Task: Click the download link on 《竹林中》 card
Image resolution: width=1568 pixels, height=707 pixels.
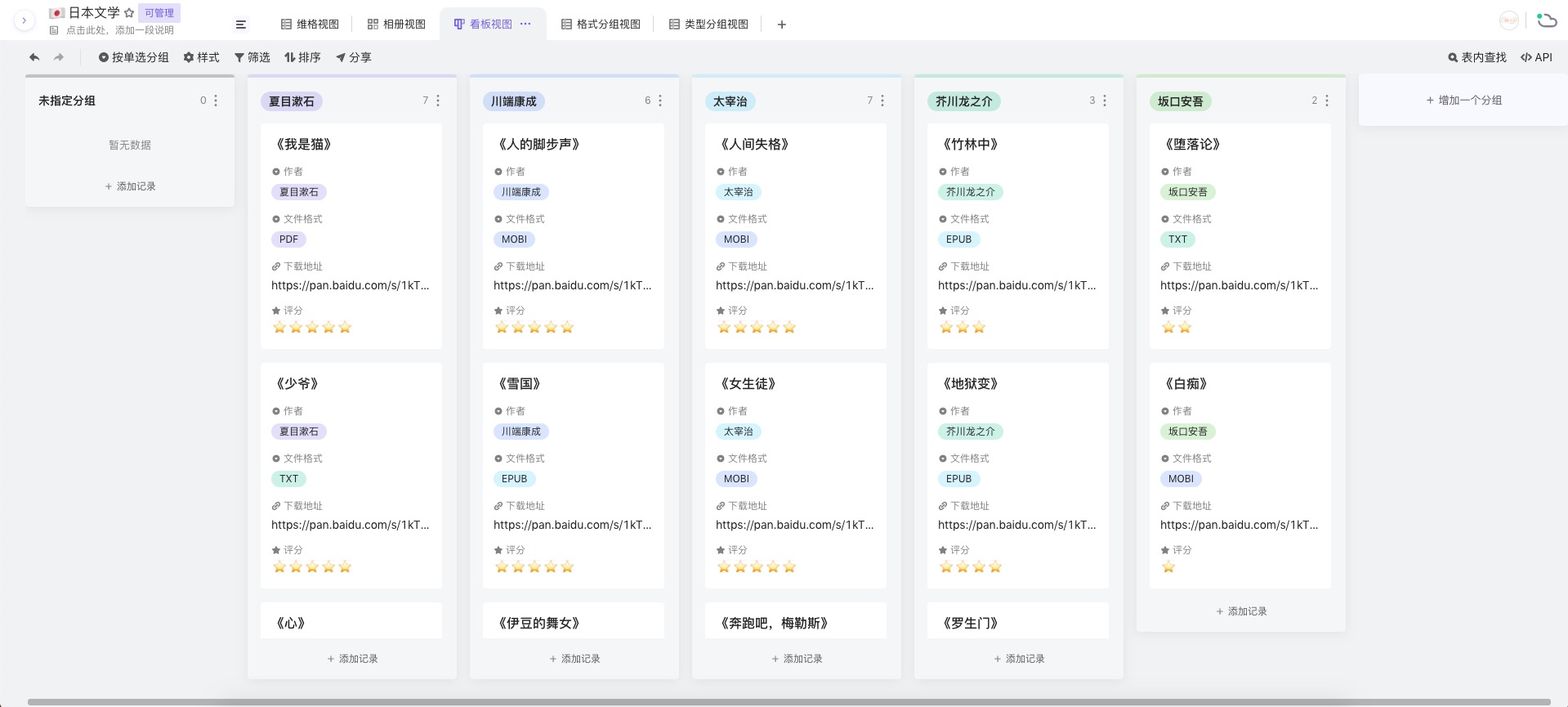Action: pos(1016,285)
